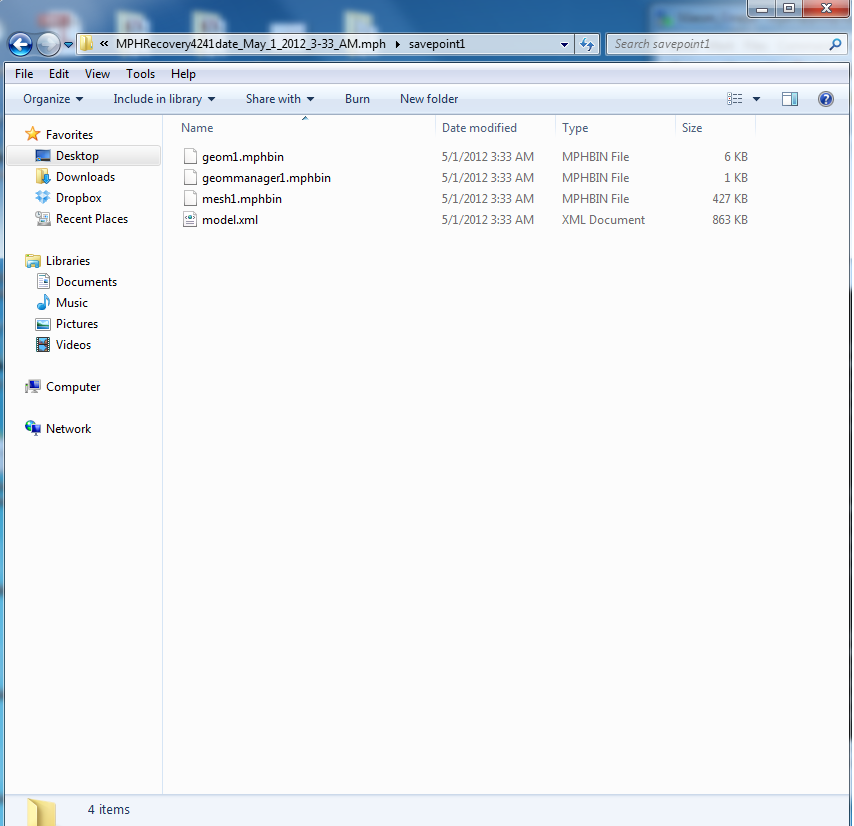Click the Forward navigation arrow button
Image resolution: width=854 pixels, height=826 pixels.
point(47,44)
